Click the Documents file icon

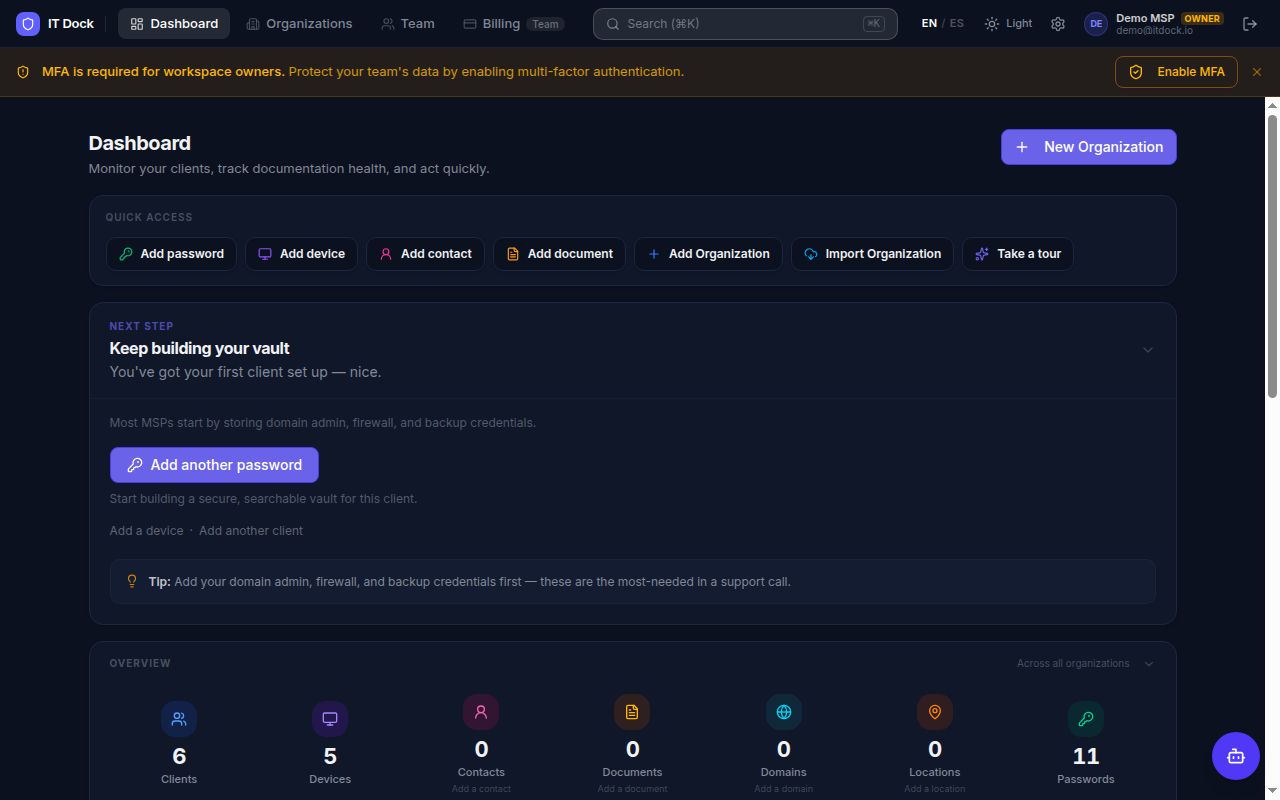coord(632,712)
